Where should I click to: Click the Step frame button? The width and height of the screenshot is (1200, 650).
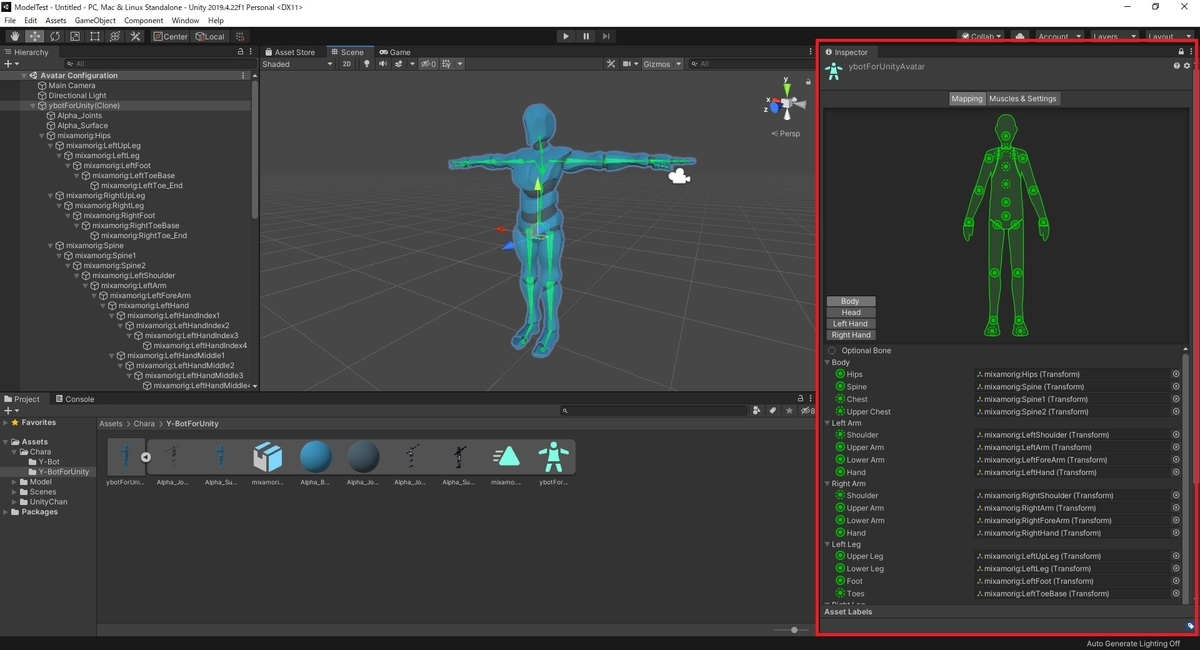coord(606,36)
